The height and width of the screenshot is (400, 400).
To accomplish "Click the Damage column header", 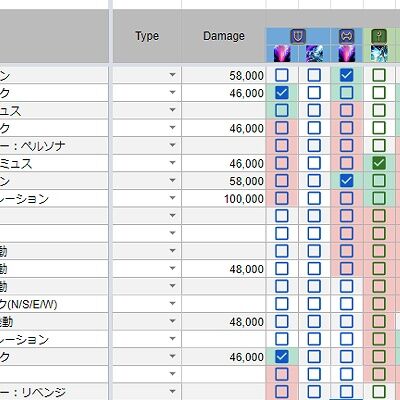I will 224,36.
